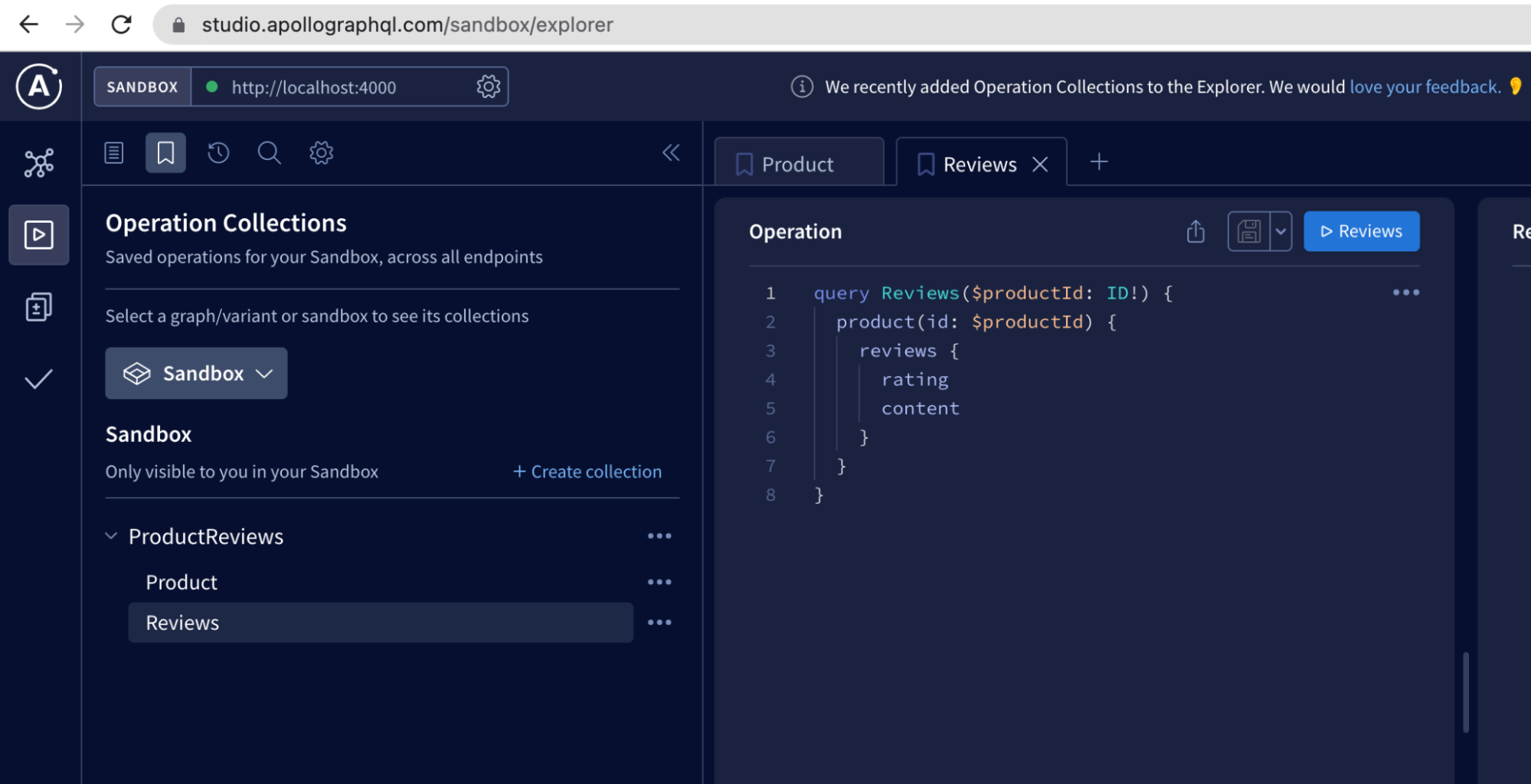Open the search magnifier icon

click(x=269, y=153)
